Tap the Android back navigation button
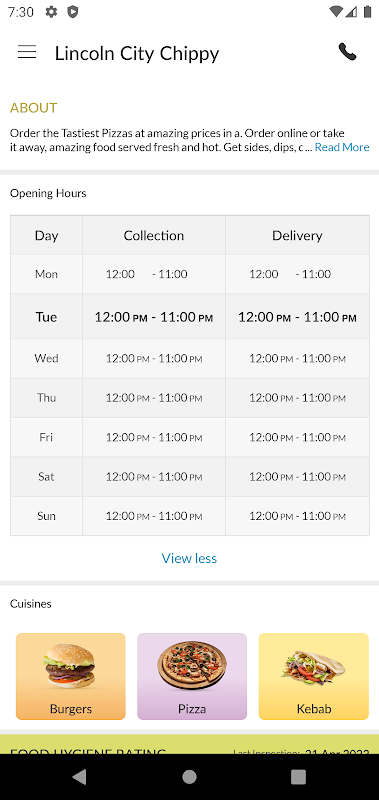Image resolution: width=379 pixels, height=800 pixels. pos(80,777)
